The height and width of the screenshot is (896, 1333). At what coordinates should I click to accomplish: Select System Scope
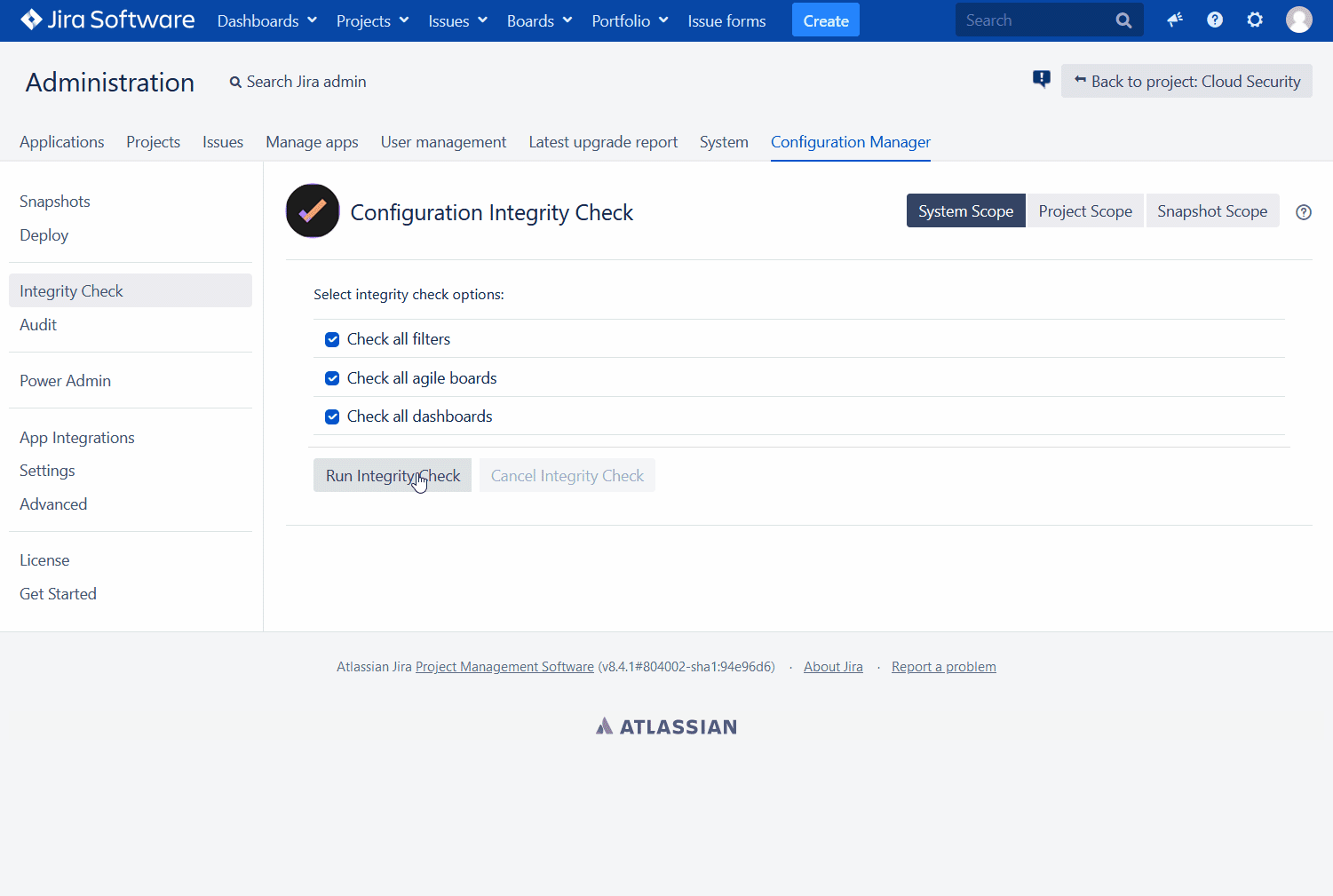point(965,210)
